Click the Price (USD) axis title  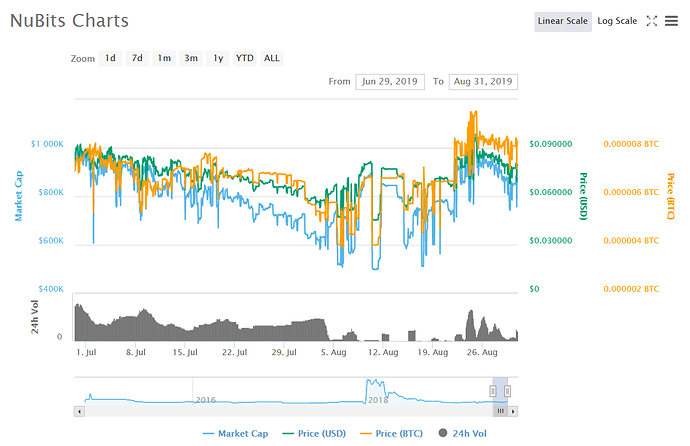tap(583, 196)
